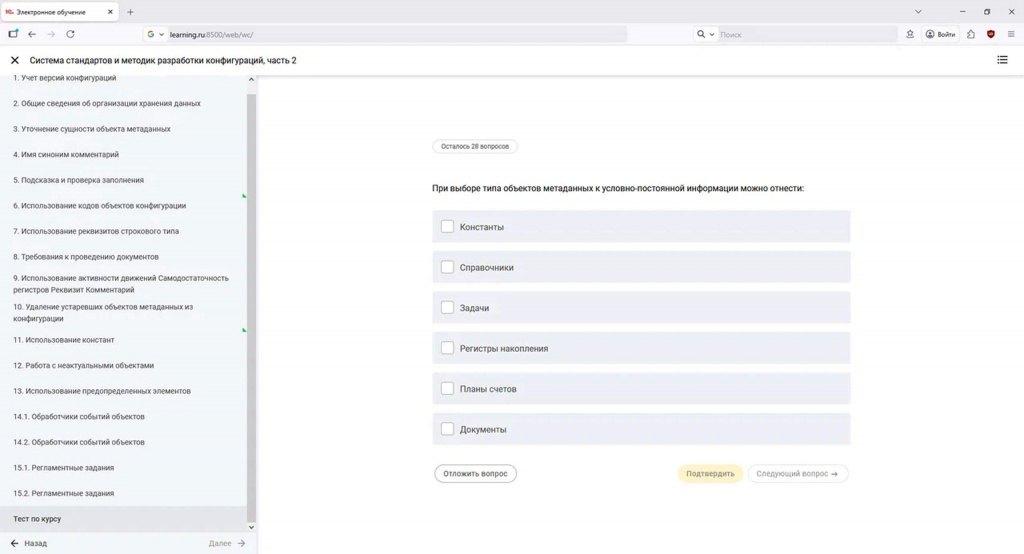Check the Константы checkbox

[x=447, y=227]
